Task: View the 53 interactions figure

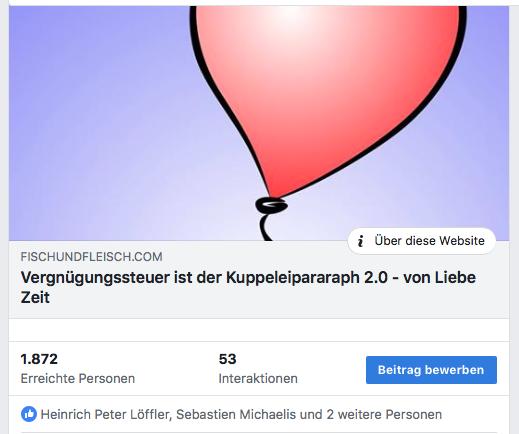Action: [227, 359]
